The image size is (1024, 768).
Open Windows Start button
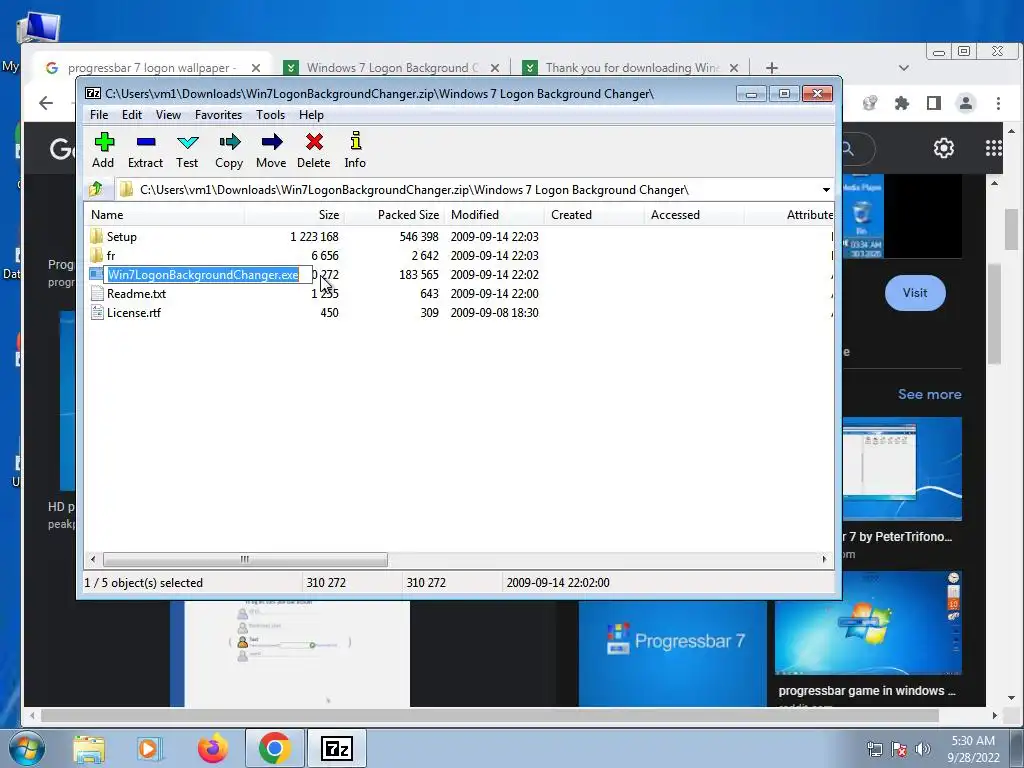[27, 748]
